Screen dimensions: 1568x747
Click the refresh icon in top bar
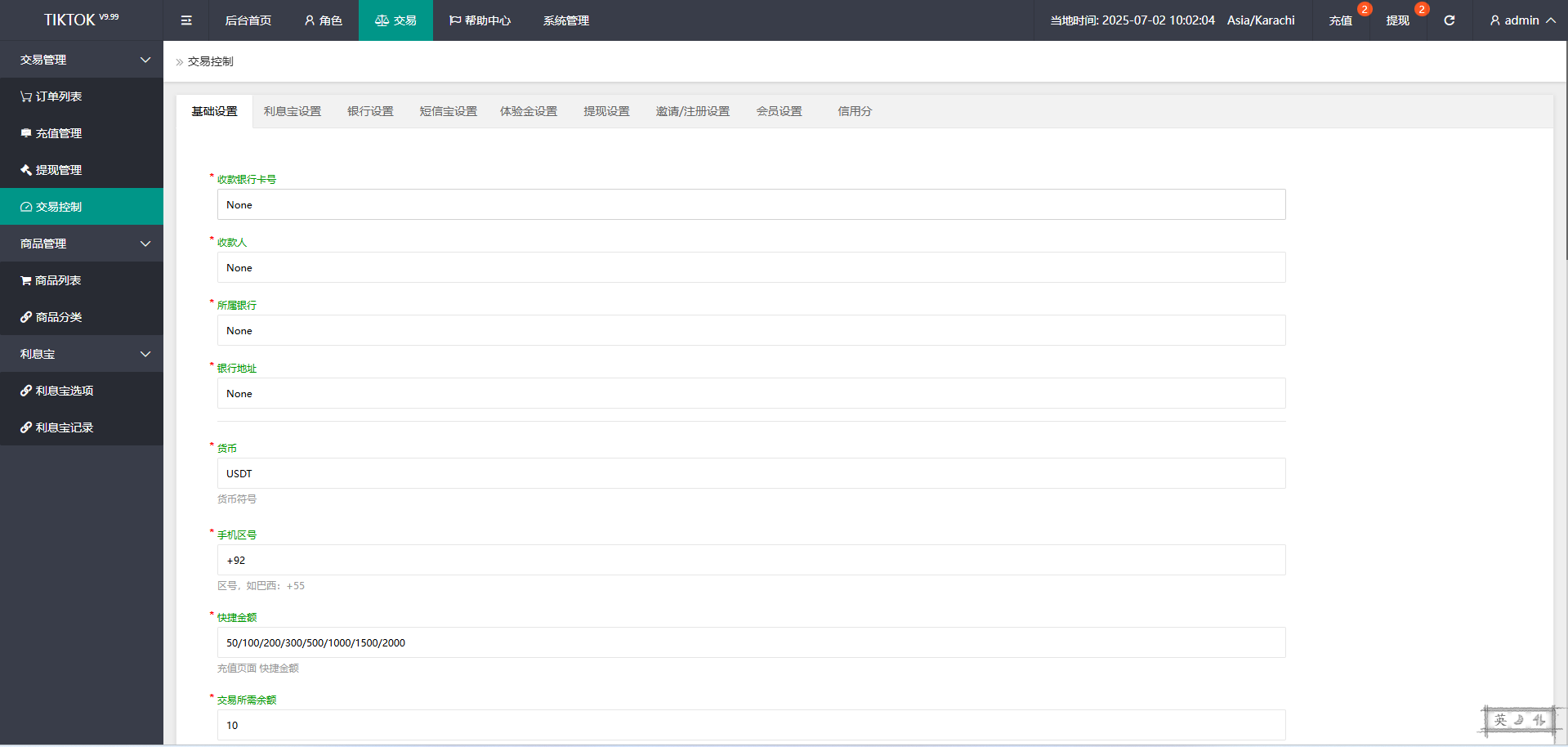pyautogui.click(x=1449, y=20)
